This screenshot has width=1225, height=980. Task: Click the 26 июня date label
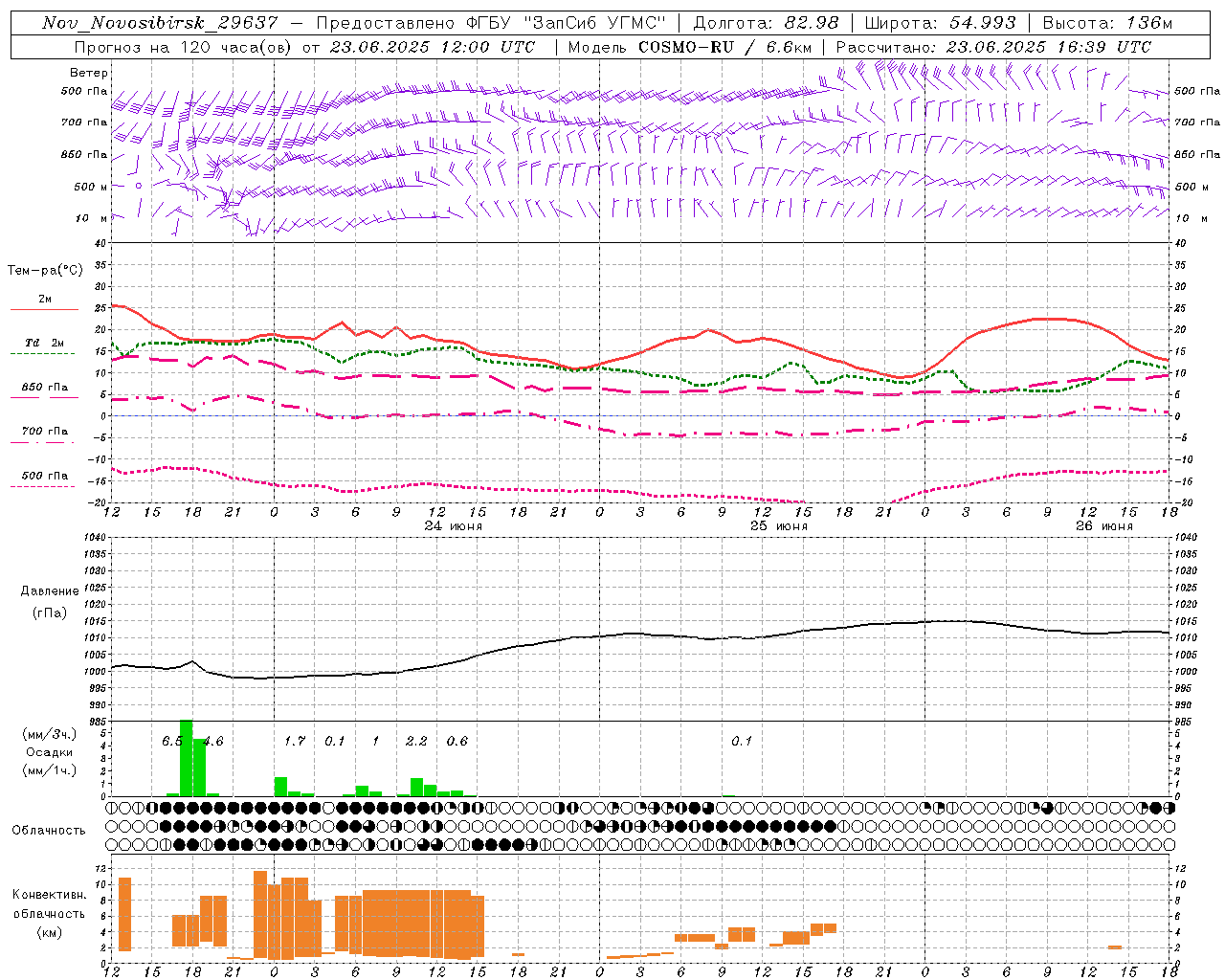click(x=1103, y=526)
